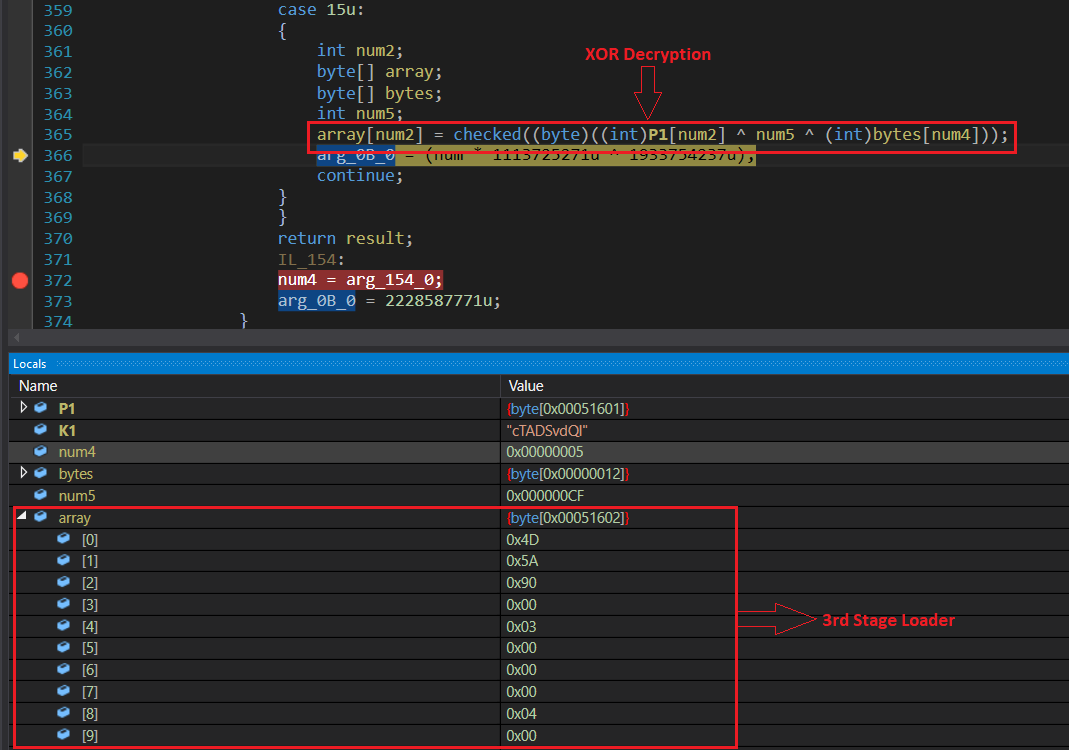
Task: Select value 0x04 of element [8]
Action: click(x=522, y=714)
